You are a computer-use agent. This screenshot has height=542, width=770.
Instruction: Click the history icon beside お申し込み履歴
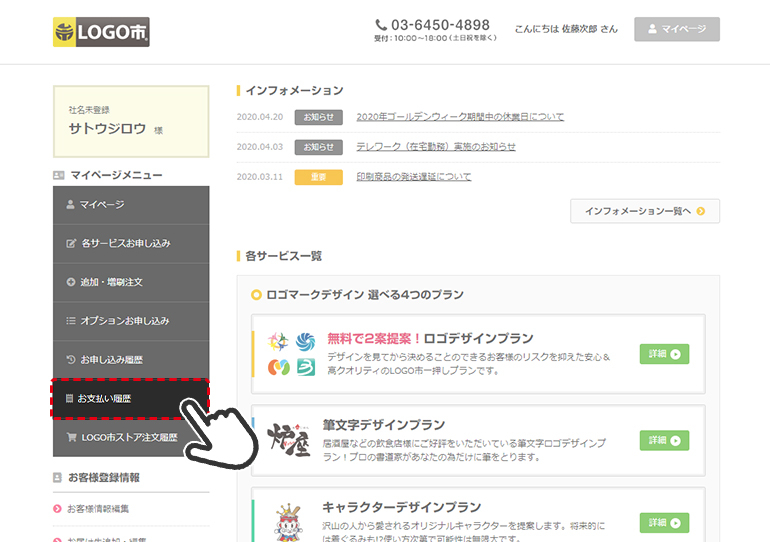tap(71, 359)
